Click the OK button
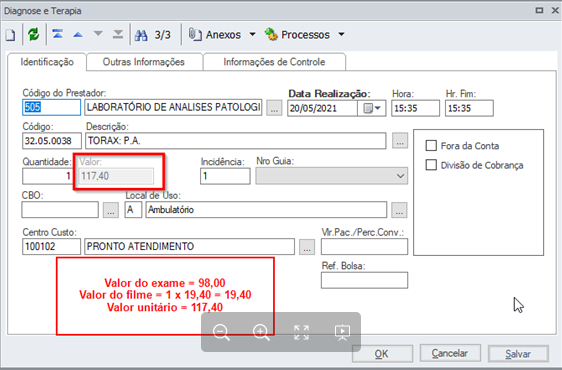The height and width of the screenshot is (370, 562). click(x=382, y=354)
